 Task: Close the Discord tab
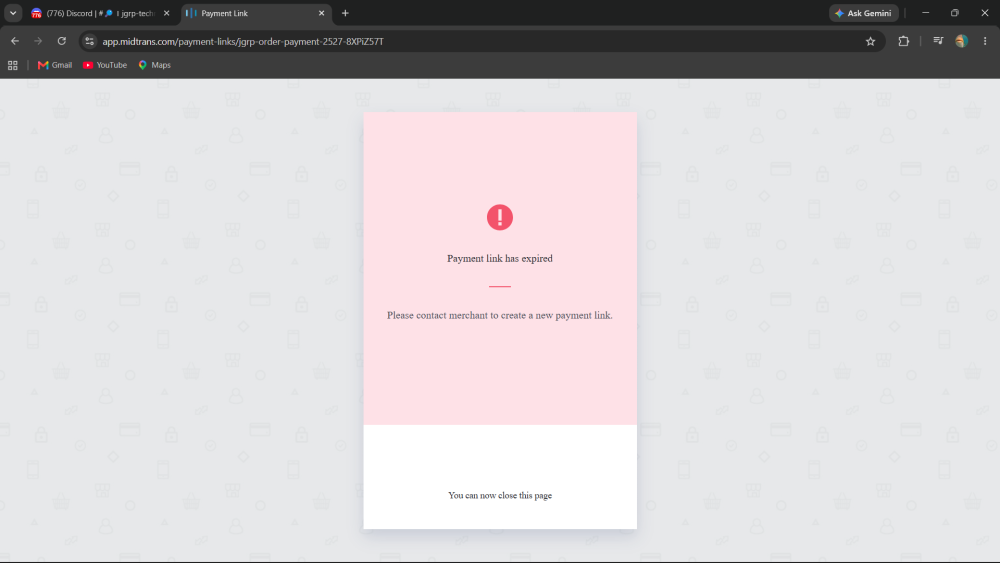pyautogui.click(x=166, y=13)
